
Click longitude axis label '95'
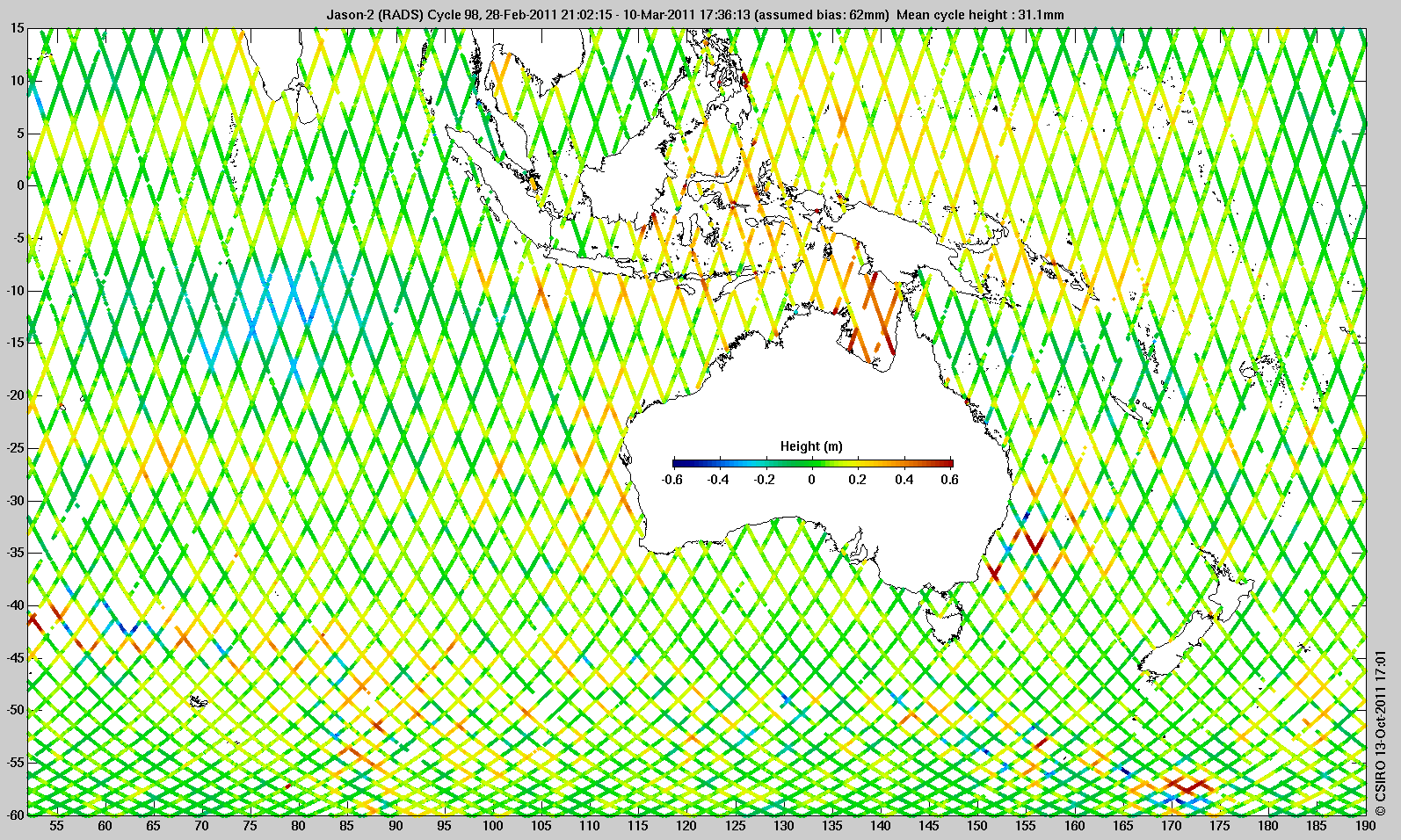pyautogui.click(x=444, y=826)
